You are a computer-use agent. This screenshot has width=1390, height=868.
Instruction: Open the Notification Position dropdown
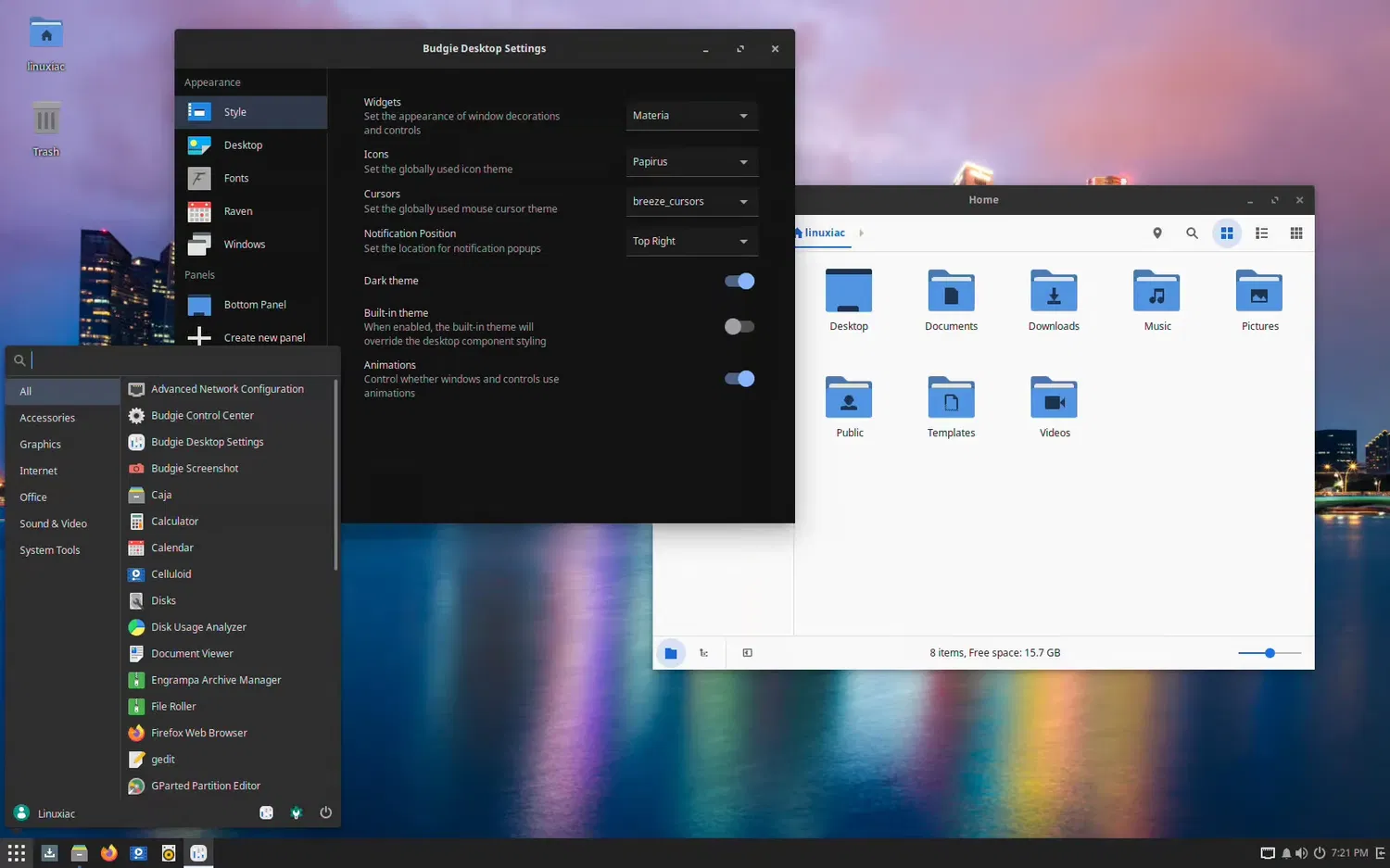691,241
